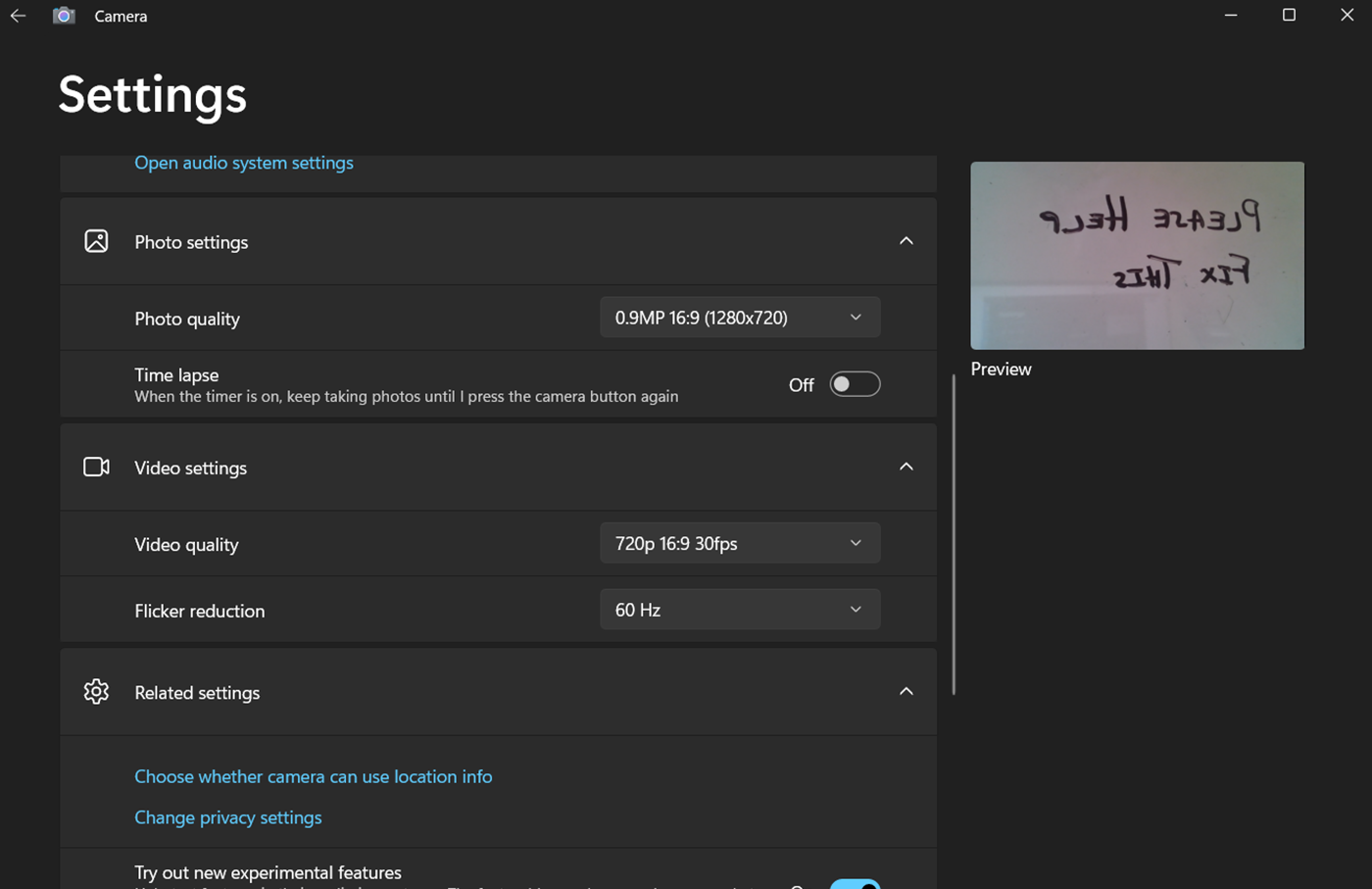This screenshot has width=1372, height=889.
Task: Turn on the Time lapse switch
Action: [x=855, y=384]
